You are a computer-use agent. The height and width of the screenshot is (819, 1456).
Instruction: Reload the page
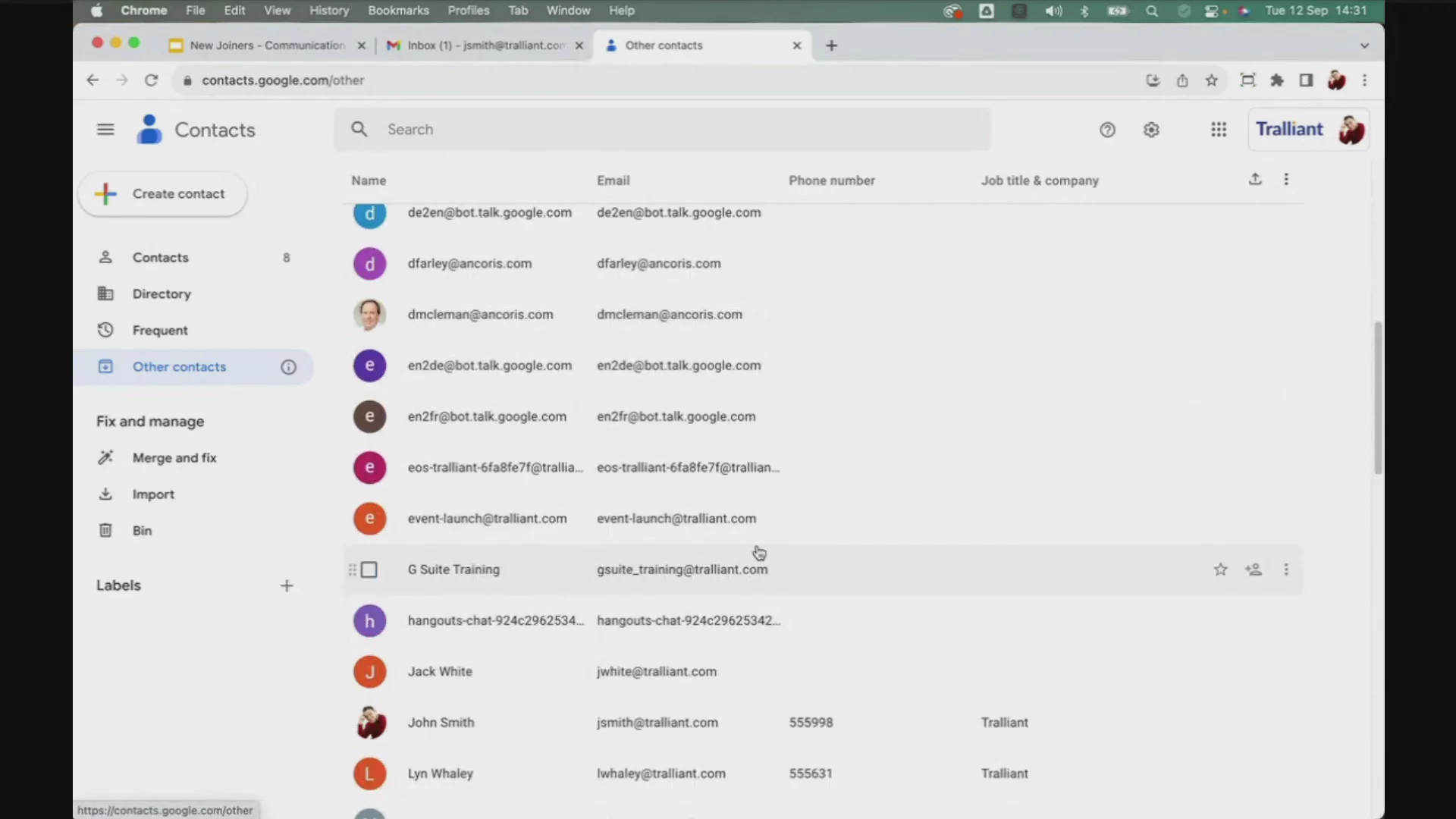[152, 80]
